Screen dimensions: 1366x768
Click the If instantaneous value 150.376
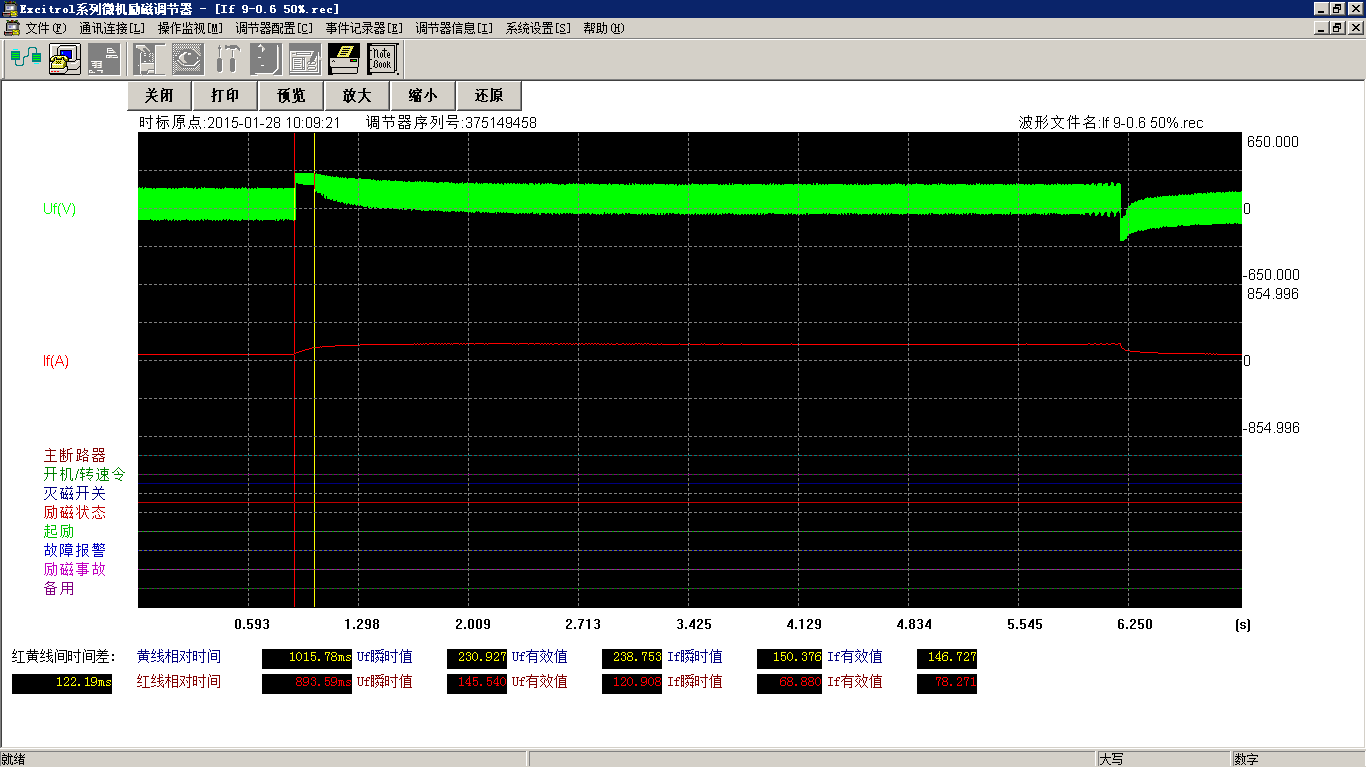tap(790, 658)
